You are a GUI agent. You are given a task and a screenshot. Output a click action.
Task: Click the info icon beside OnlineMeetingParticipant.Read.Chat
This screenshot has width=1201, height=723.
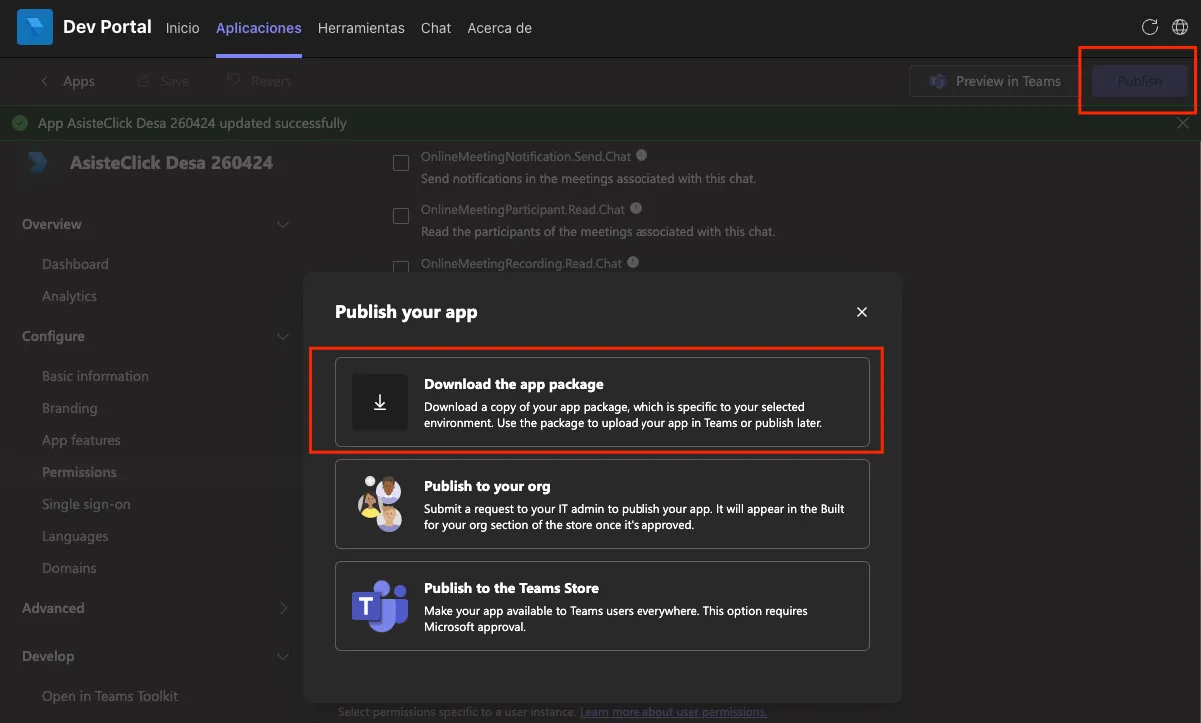[635, 209]
